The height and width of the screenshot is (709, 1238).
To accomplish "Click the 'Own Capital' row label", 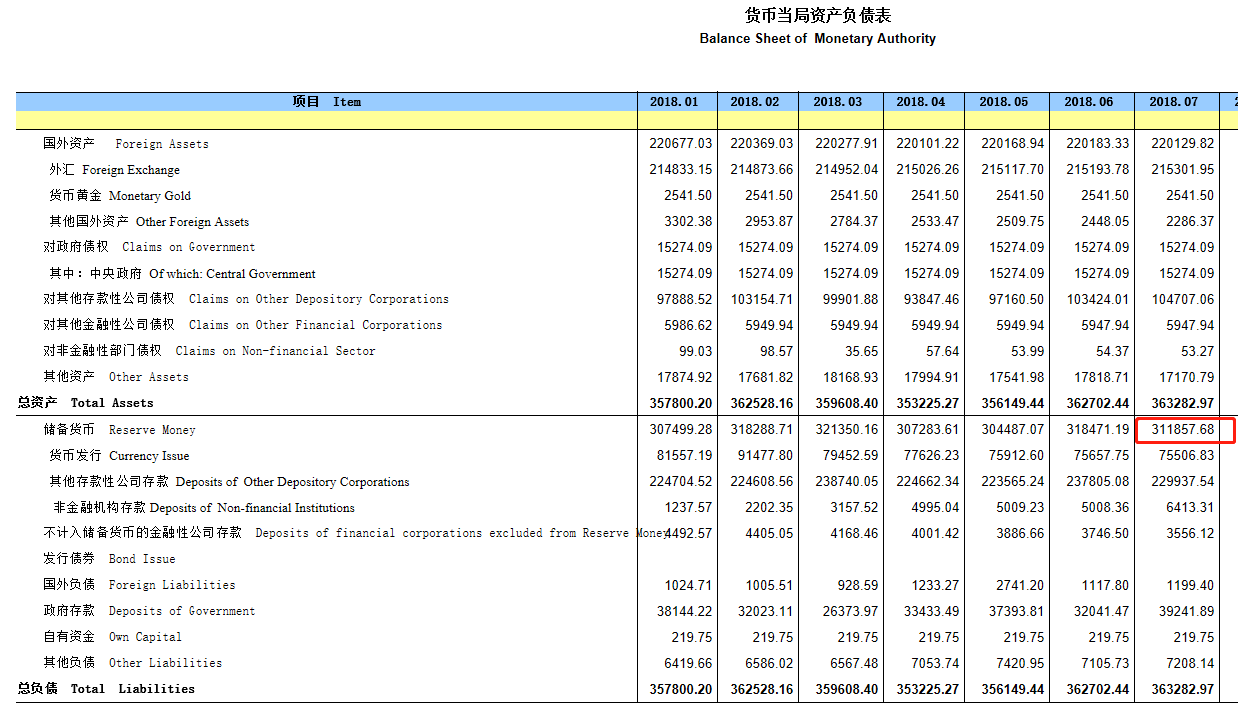I will (x=145, y=637).
